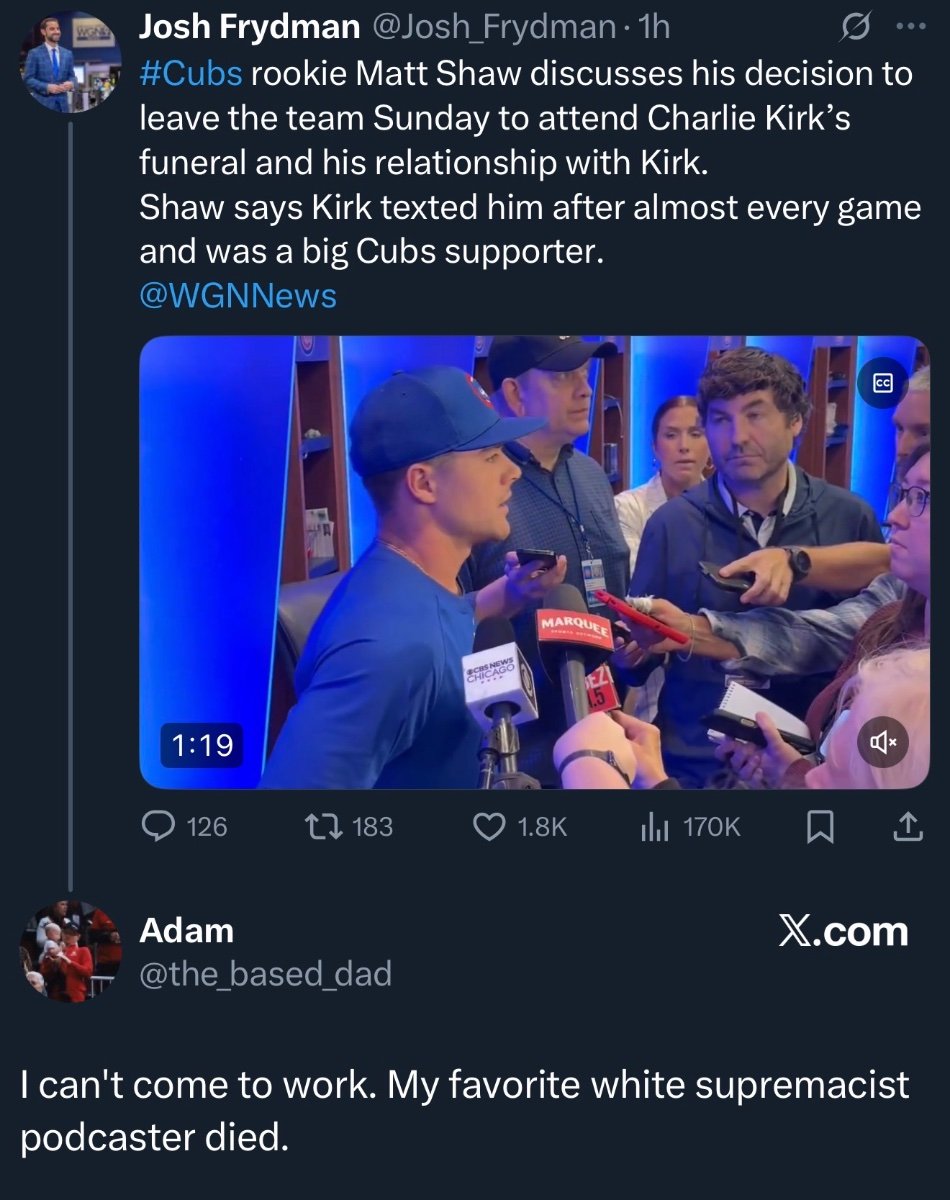Share the post using the upload arrow icon
950x1200 pixels.
[x=905, y=826]
